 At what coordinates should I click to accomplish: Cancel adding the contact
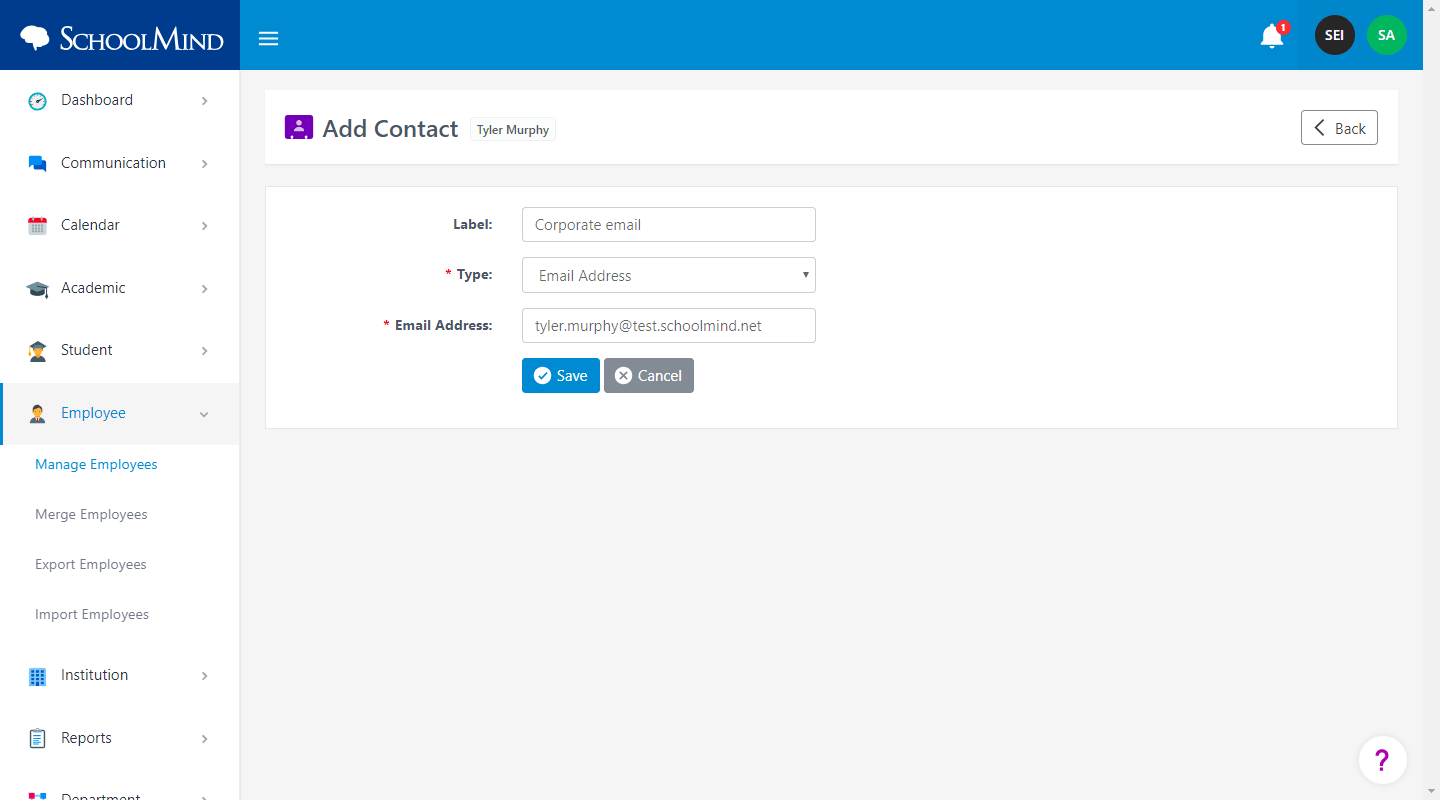[649, 375]
